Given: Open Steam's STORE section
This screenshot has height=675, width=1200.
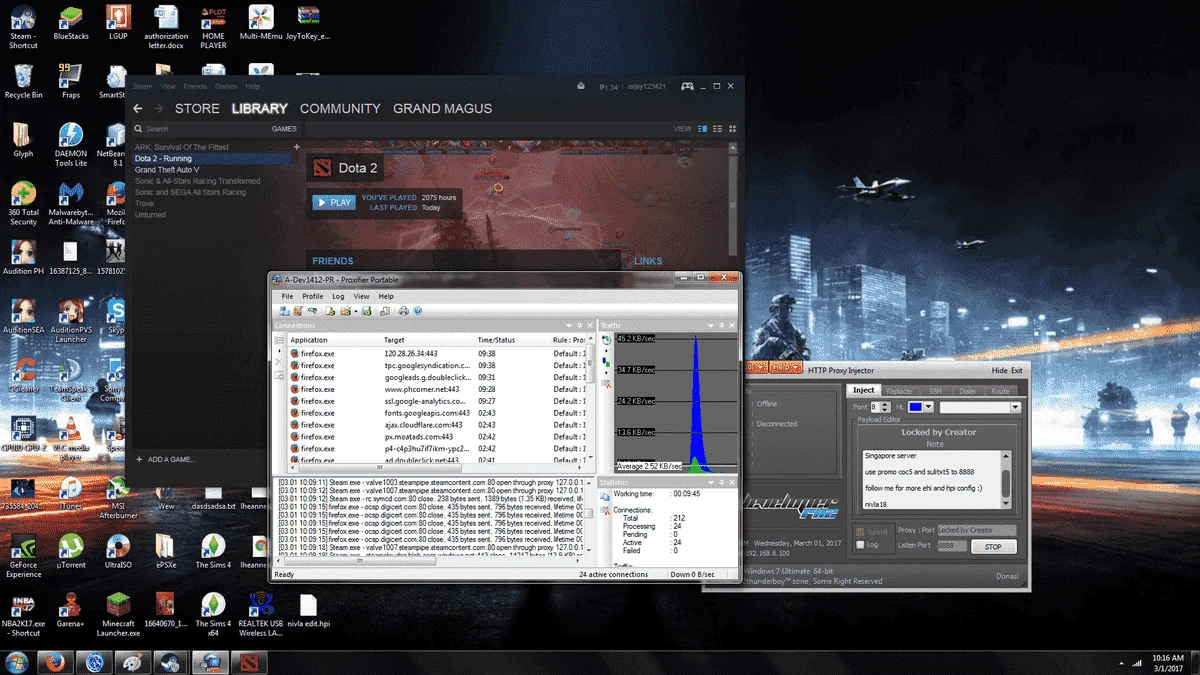Looking at the screenshot, I should pos(197,108).
